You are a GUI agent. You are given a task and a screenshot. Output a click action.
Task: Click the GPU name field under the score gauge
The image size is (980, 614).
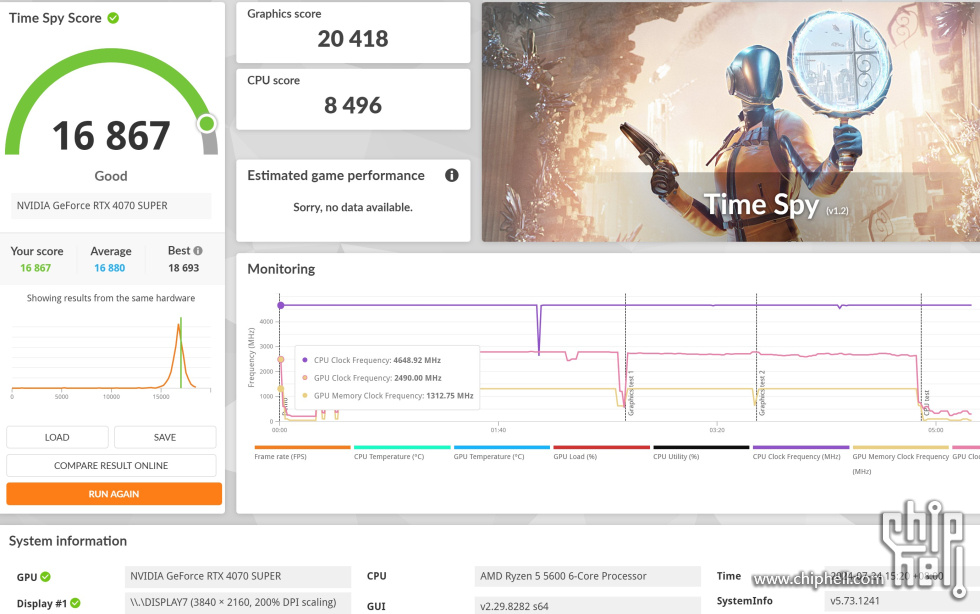(x=111, y=206)
